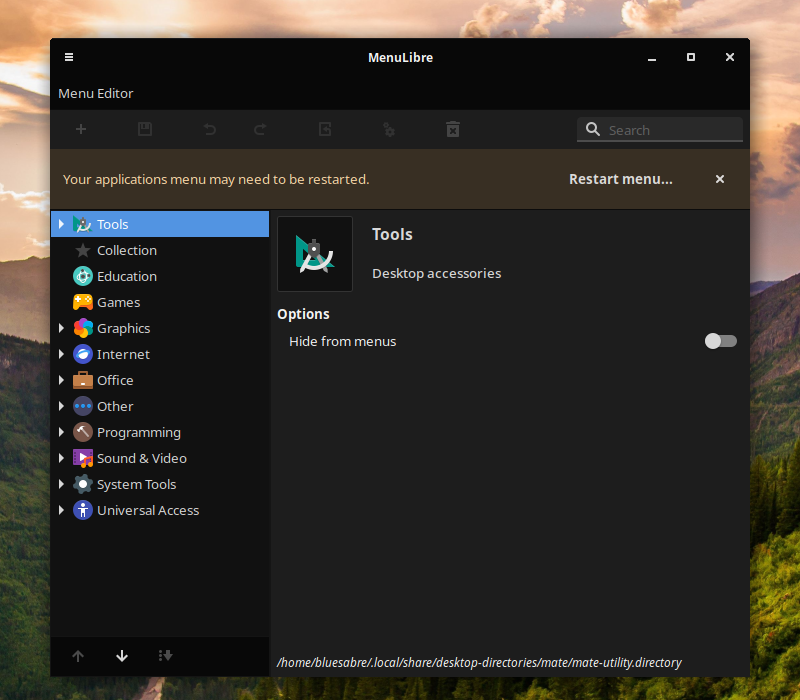Click the sort alphabetically icon at bottom
This screenshot has width=800, height=700.
click(166, 656)
